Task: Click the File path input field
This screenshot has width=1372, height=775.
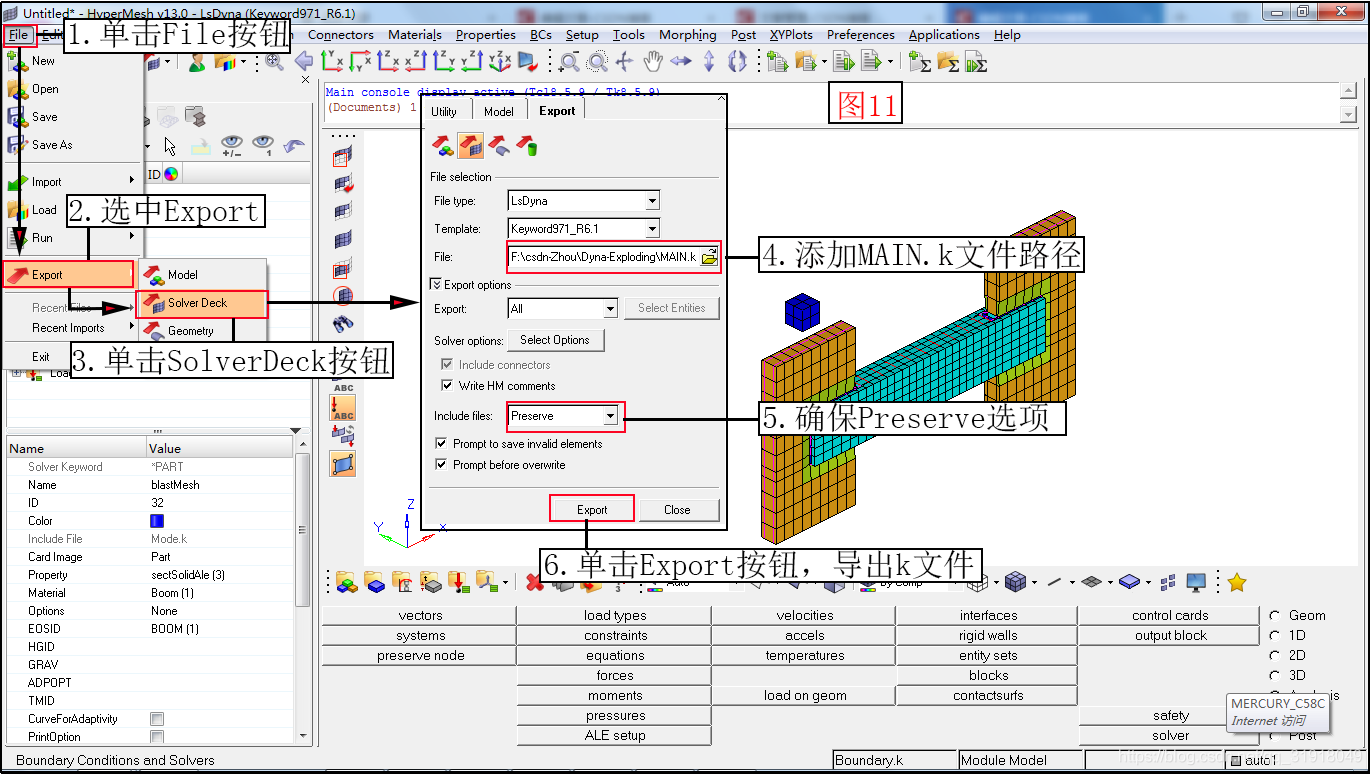Action: [604, 257]
